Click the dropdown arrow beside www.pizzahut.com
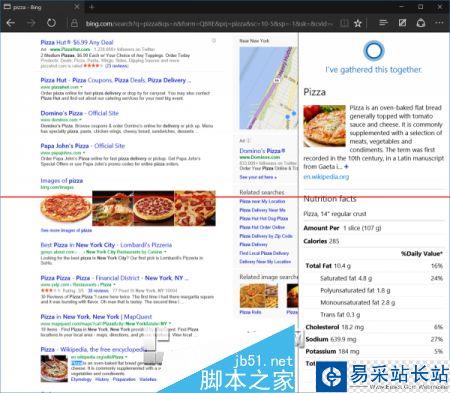 click(x=81, y=87)
